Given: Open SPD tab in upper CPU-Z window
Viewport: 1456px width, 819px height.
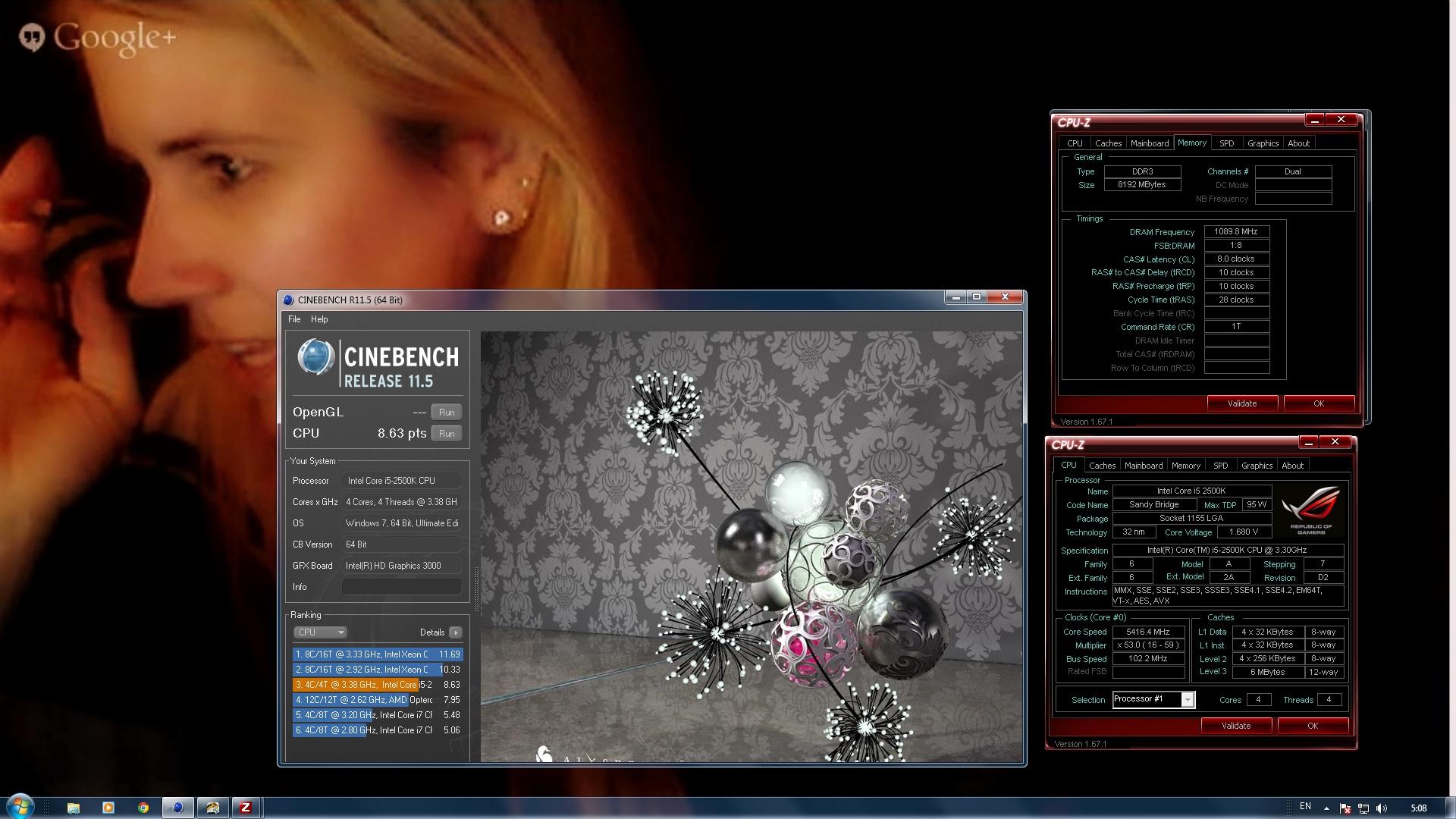Looking at the screenshot, I should 1227,143.
